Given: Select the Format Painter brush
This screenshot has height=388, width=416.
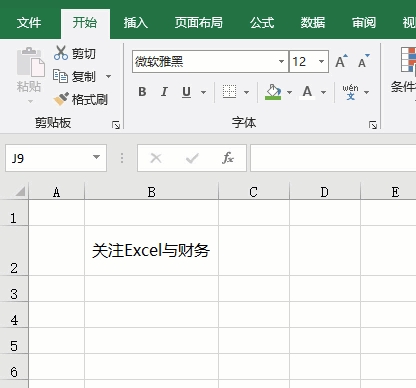Looking at the screenshot, I should [61, 99].
